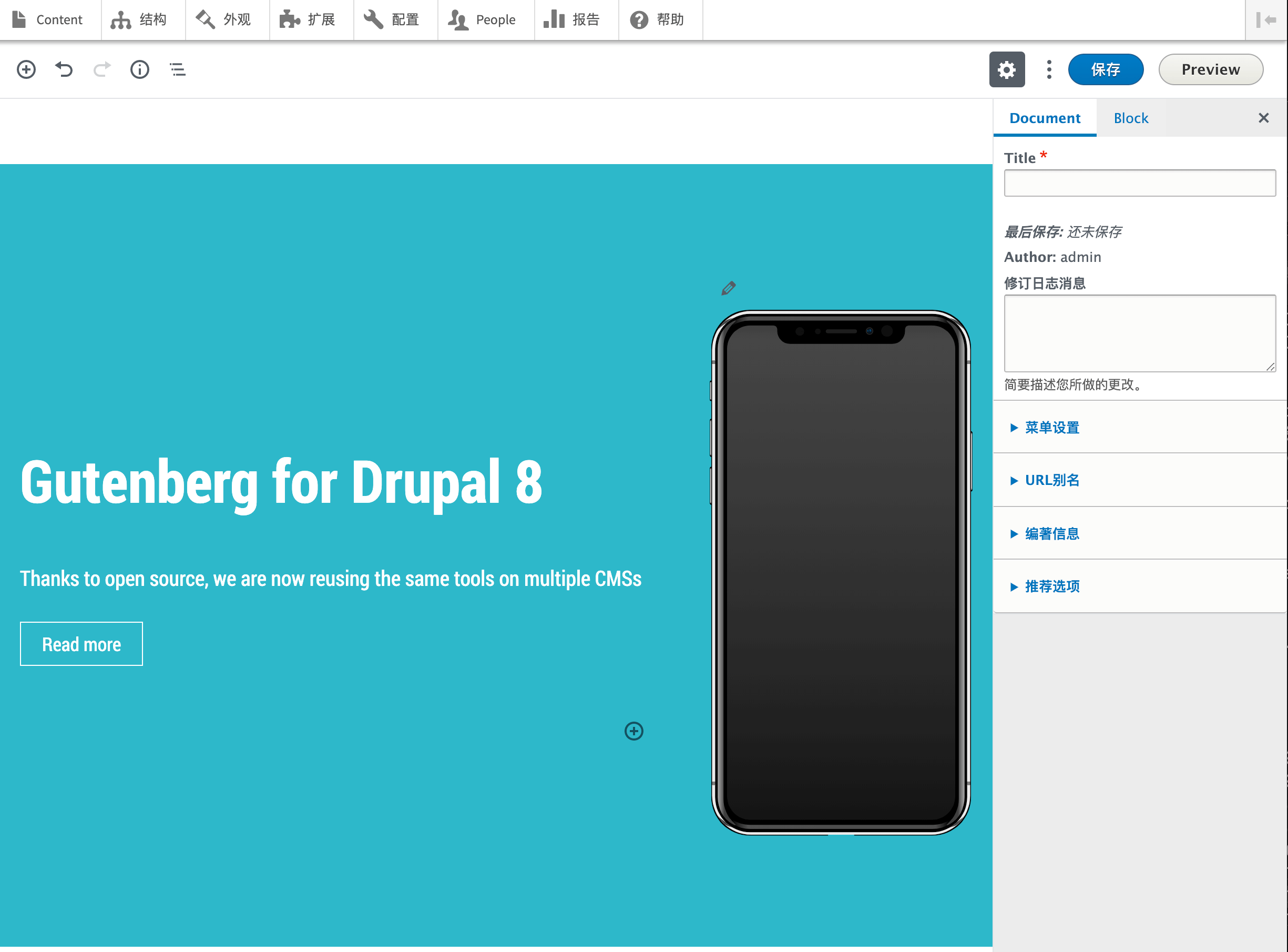Click the 修订日志消息 revision log textarea
The height and width of the screenshot is (952, 1288).
(1139, 333)
